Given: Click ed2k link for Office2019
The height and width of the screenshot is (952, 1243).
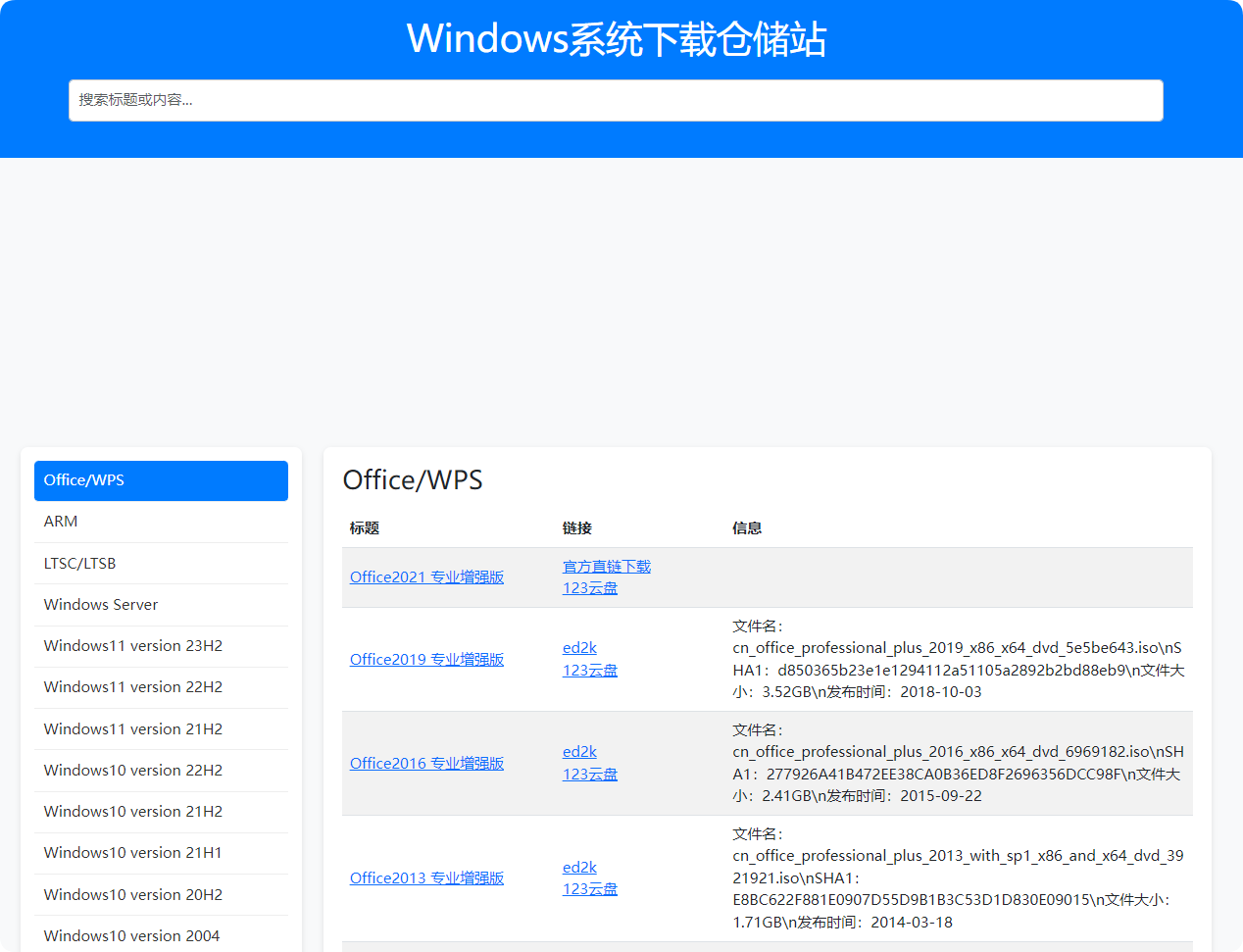Looking at the screenshot, I should [x=579, y=648].
